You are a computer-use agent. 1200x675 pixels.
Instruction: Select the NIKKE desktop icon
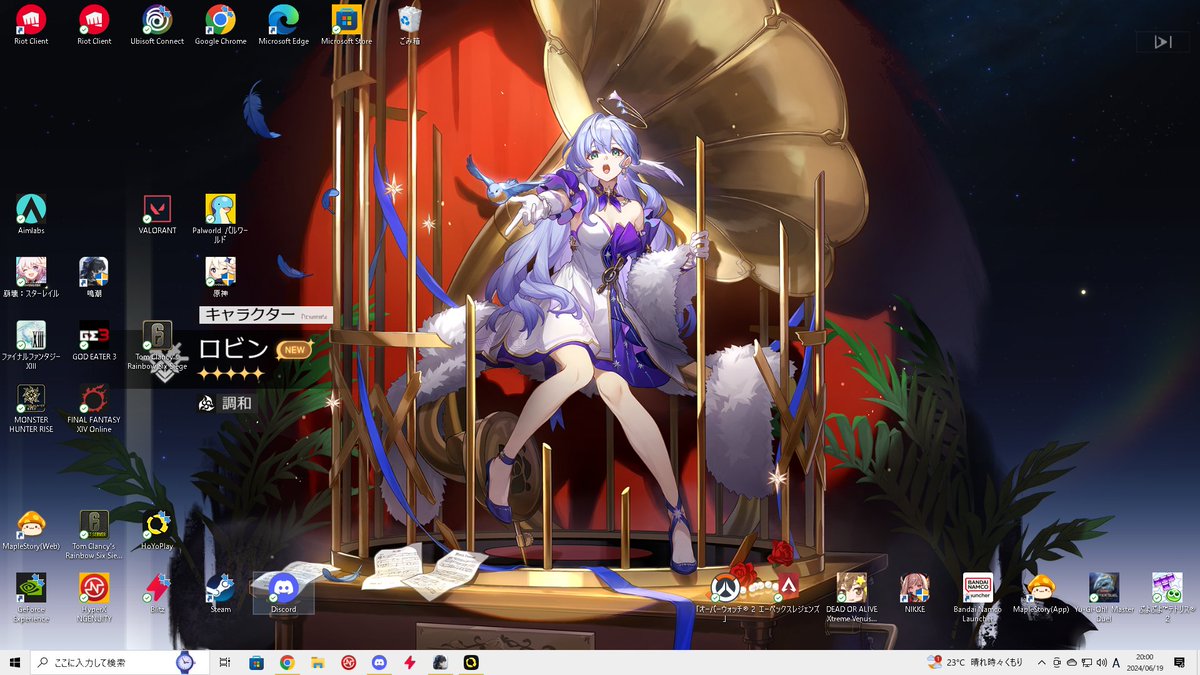tap(914, 593)
